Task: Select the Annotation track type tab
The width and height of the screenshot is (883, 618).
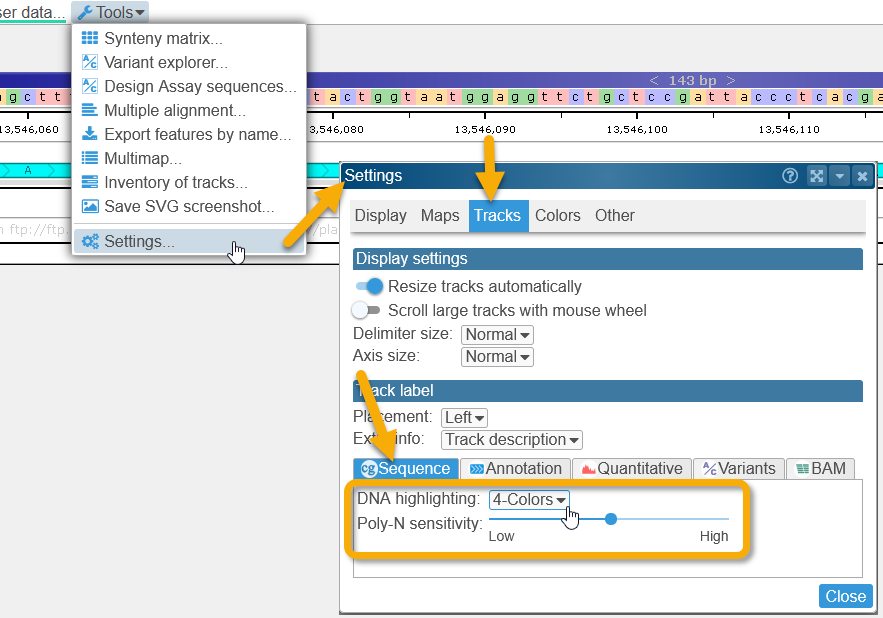Action: [516, 468]
